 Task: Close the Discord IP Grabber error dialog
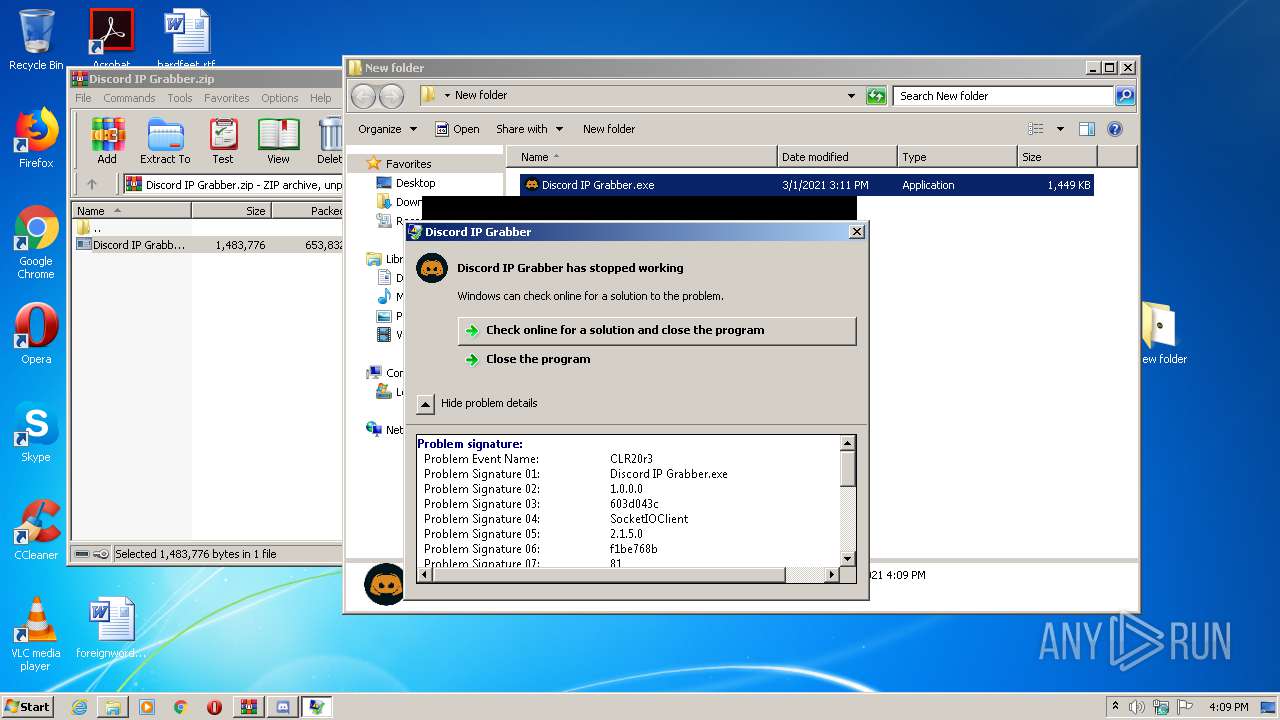coord(856,232)
